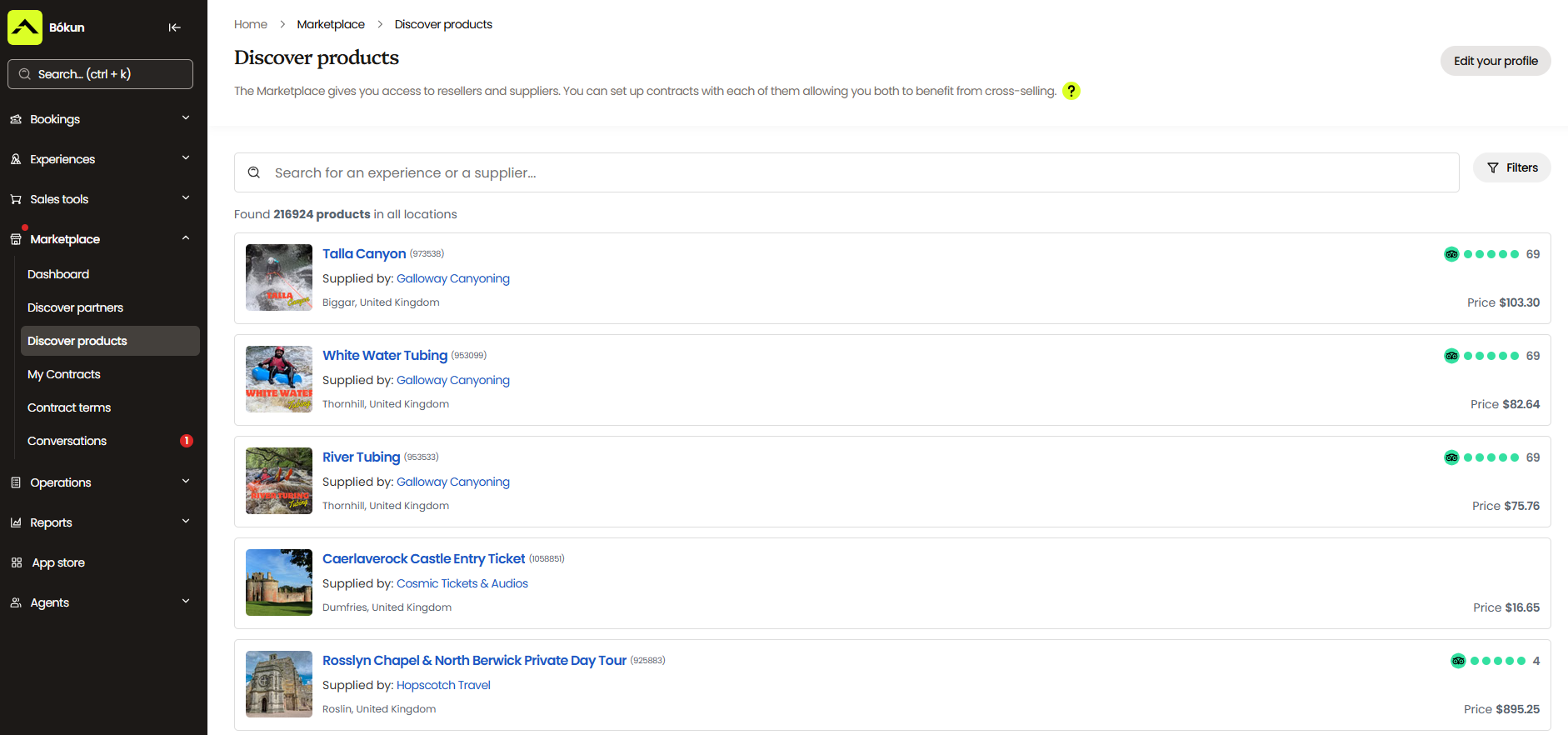The width and height of the screenshot is (1568, 735).
Task: Open Rosslyn Chapel & North Berwick tour link
Action: [x=474, y=660]
